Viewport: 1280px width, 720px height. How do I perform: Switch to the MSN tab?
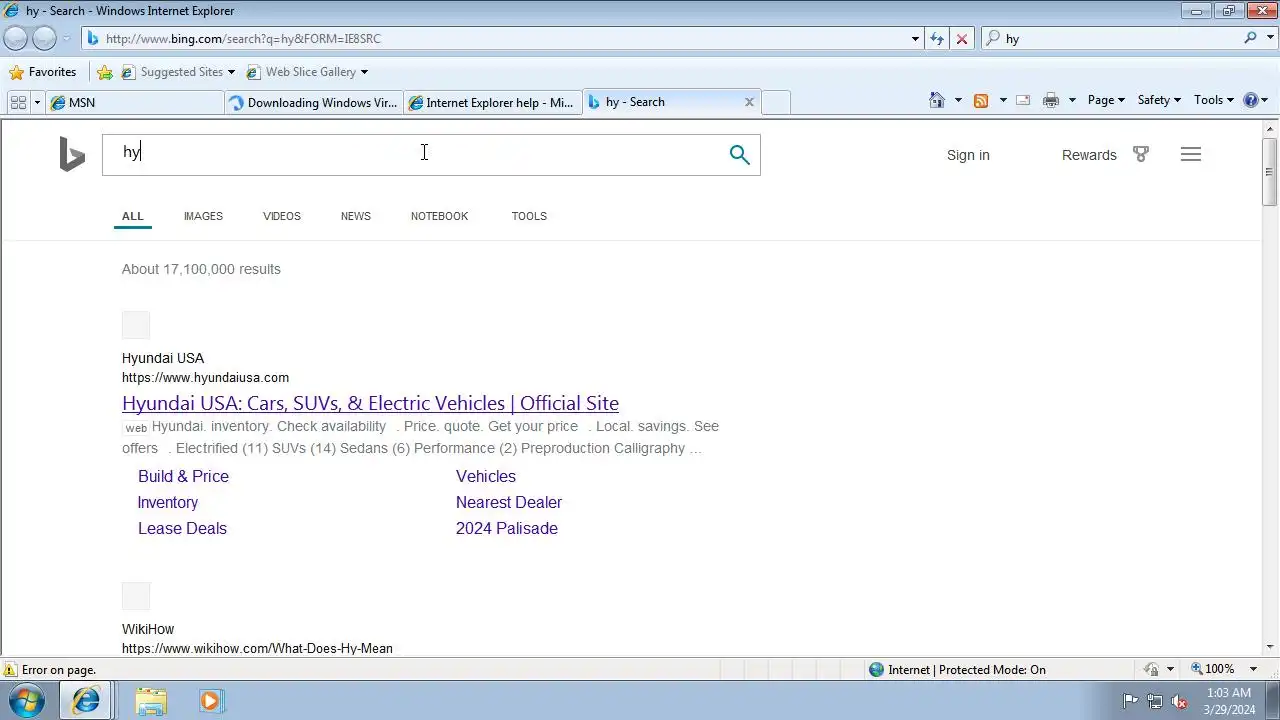(135, 102)
